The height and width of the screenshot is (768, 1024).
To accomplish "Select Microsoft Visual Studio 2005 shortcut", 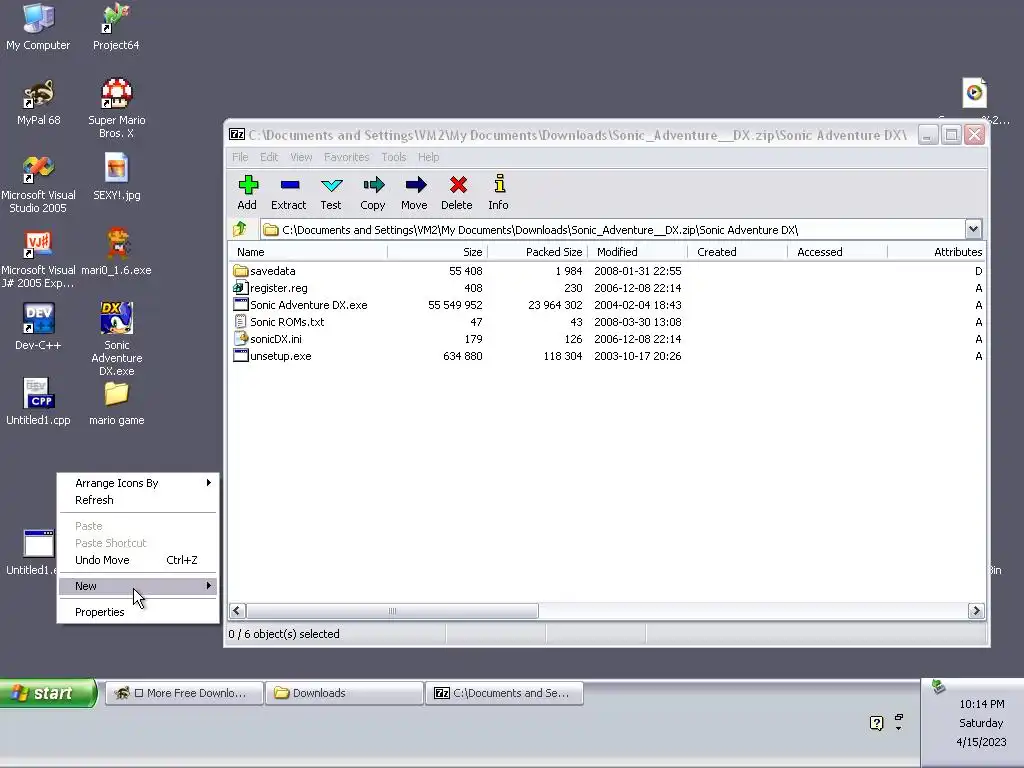I will pyautogui.click(x=38, y=184).
